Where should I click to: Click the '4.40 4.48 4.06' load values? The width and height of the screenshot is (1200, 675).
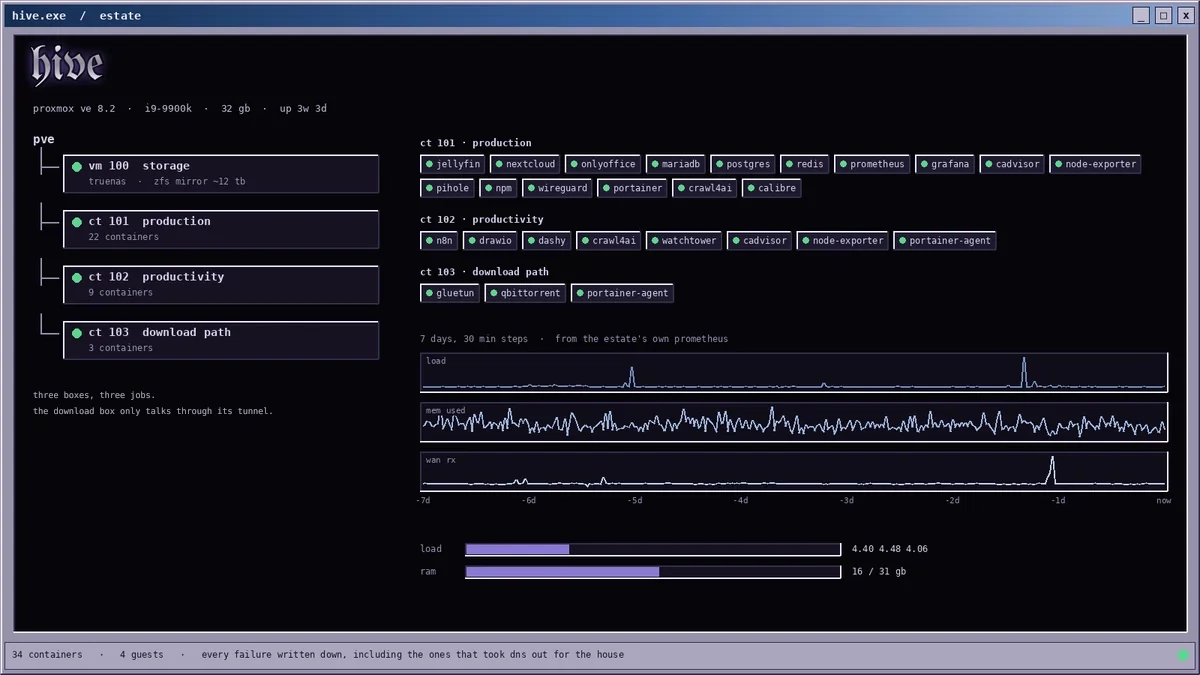point(890,549)
